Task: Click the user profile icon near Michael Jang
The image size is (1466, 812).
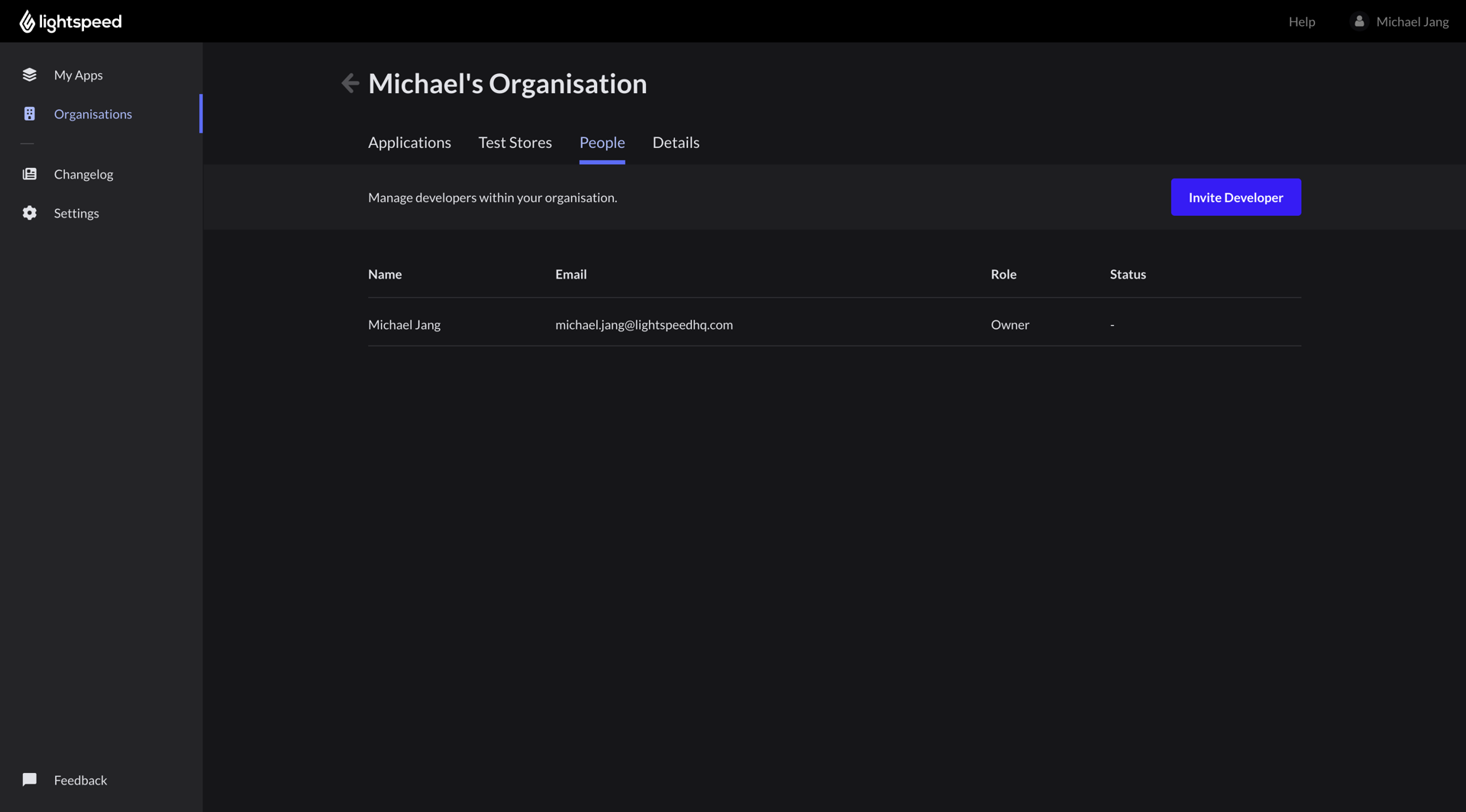Action: 1359,21
